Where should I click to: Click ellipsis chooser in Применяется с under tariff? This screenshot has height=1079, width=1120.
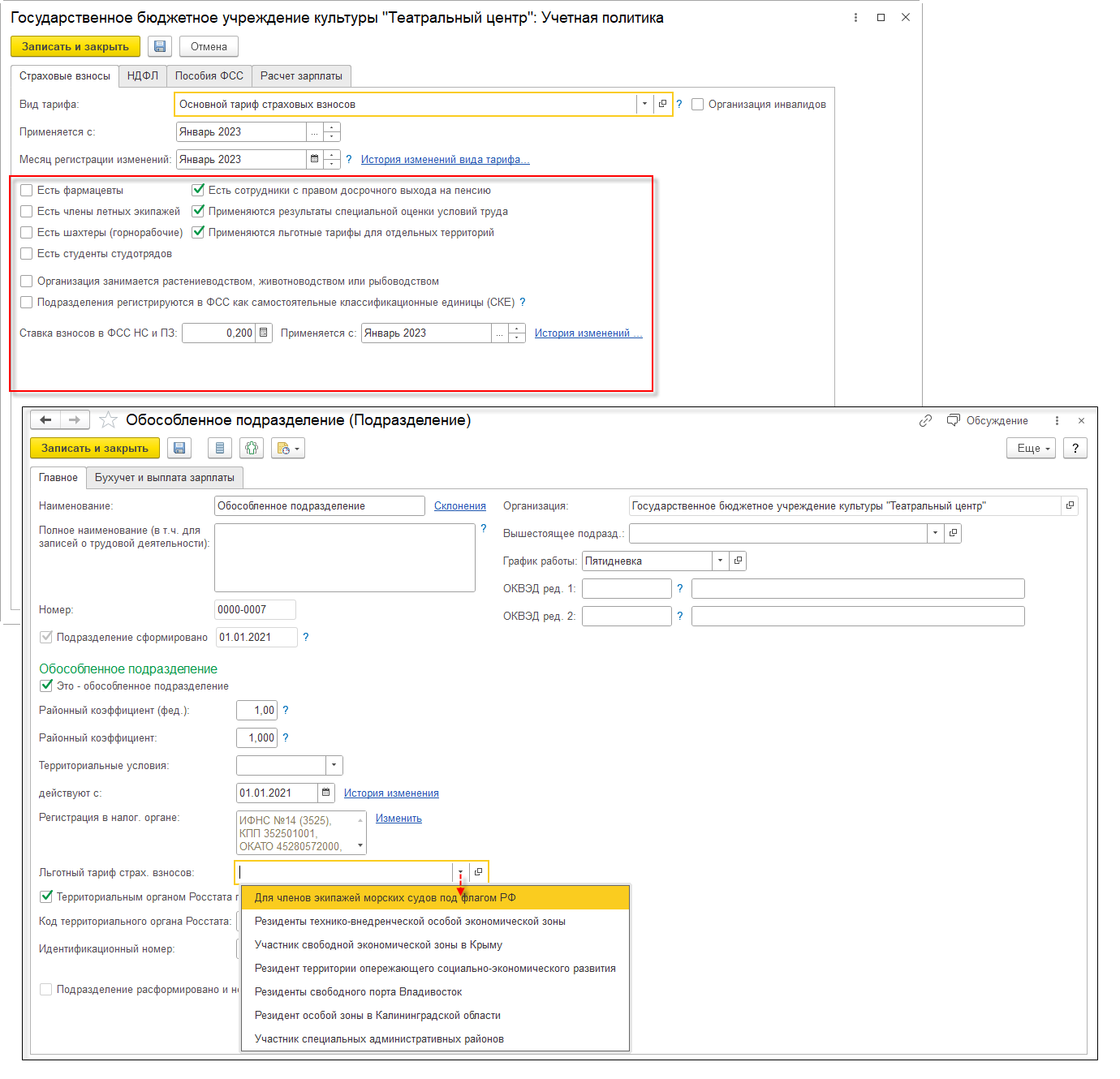[314, 131]
